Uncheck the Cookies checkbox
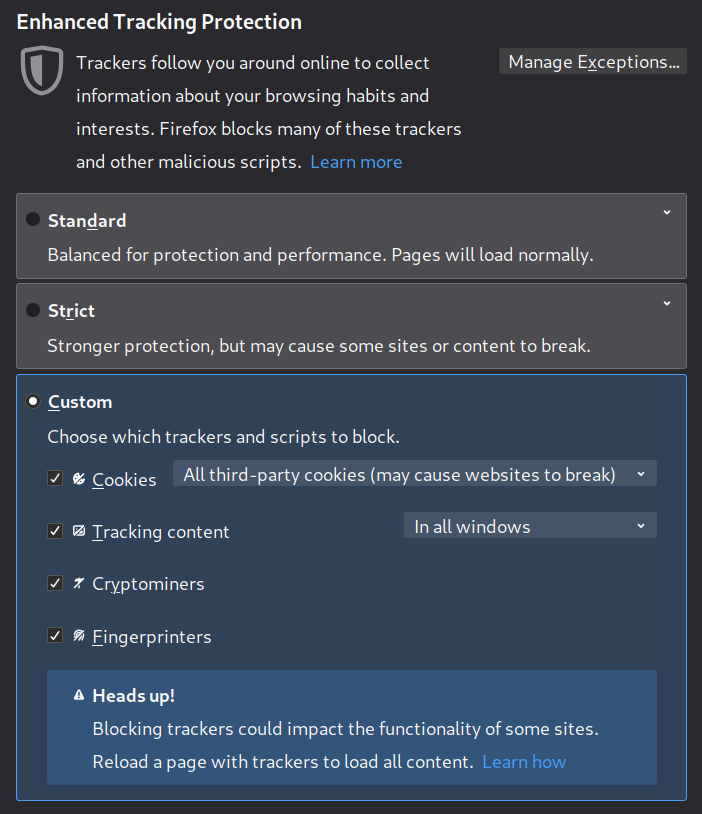The height and width of the screenshot is (814, 702). 56,479
